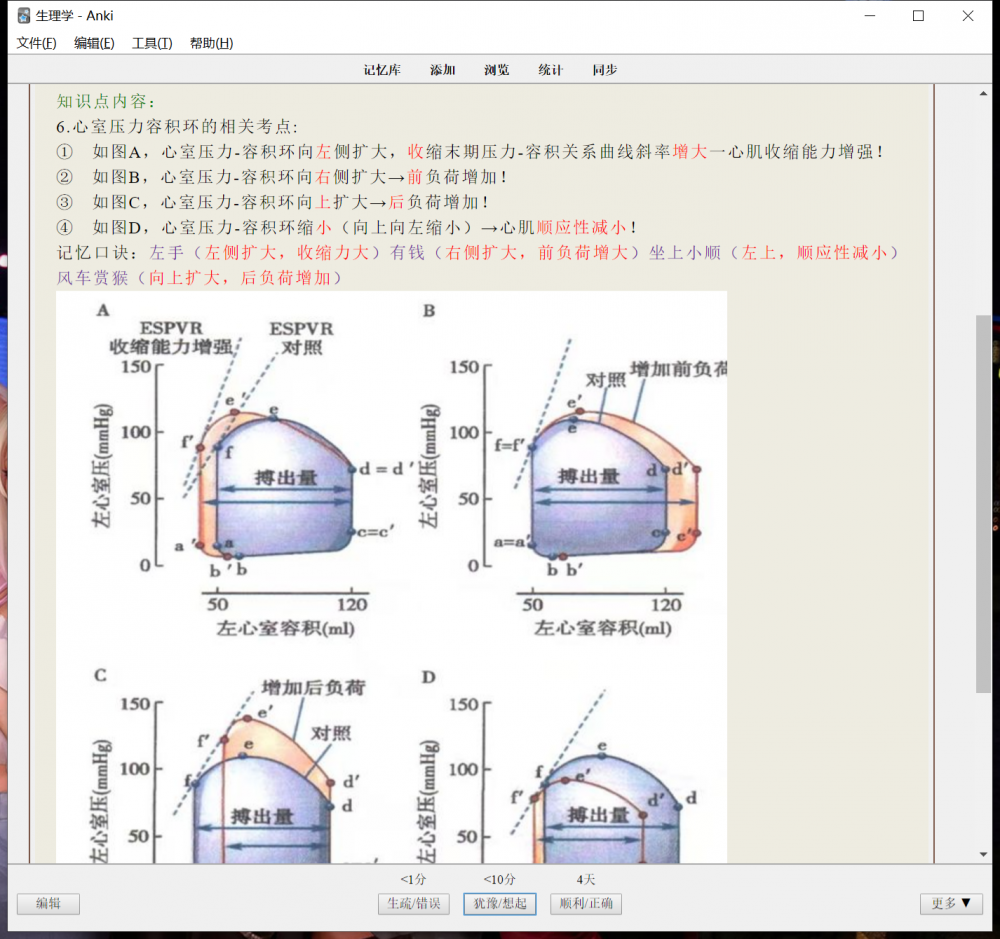Viewport: 1000px width, 939px height.
Task: Open the 工具(T) menu
Action: 152,43
